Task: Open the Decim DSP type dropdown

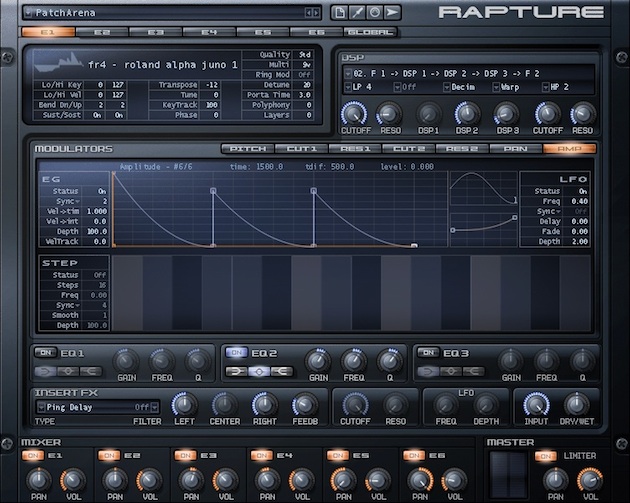Action: (x=446, y=87)
